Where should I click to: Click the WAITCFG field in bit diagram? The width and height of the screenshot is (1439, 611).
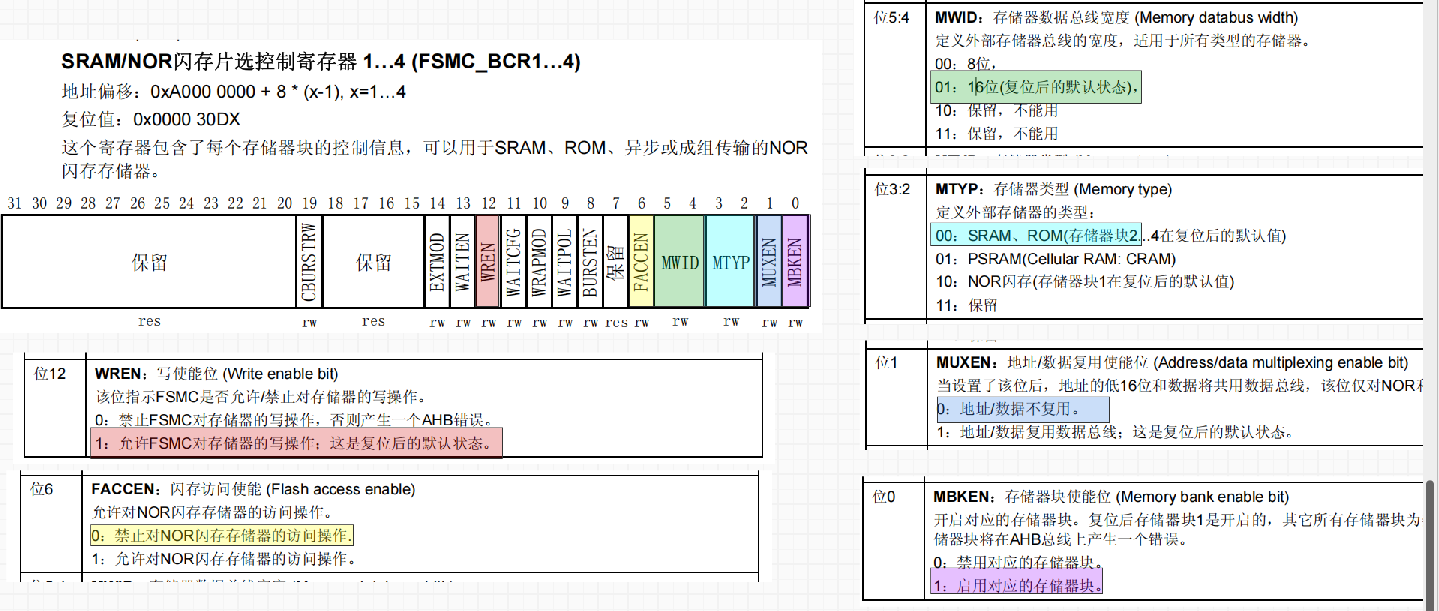514,262
